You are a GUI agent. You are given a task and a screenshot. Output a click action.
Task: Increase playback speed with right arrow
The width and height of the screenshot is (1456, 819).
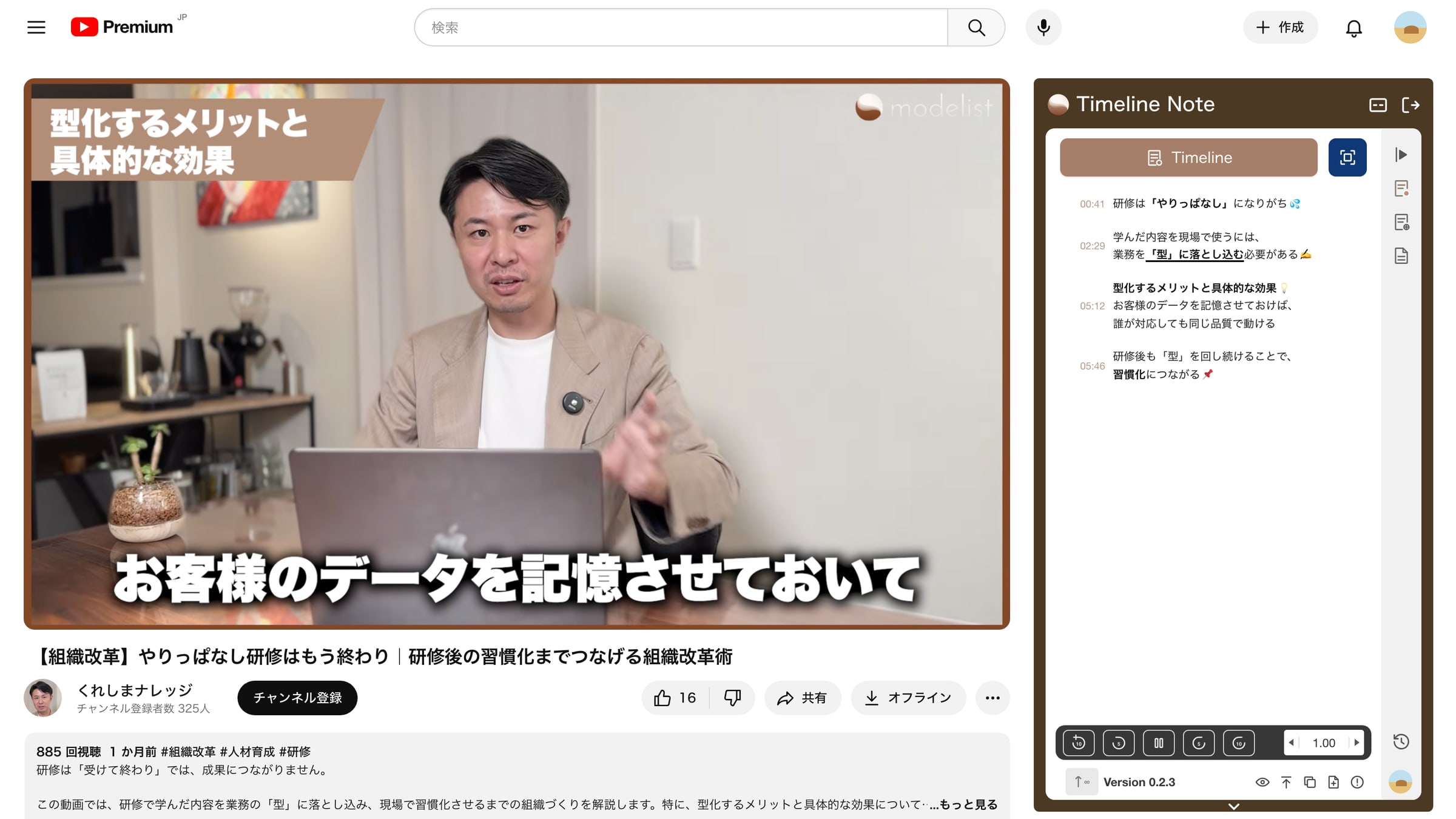click(x=1357, y=743)
